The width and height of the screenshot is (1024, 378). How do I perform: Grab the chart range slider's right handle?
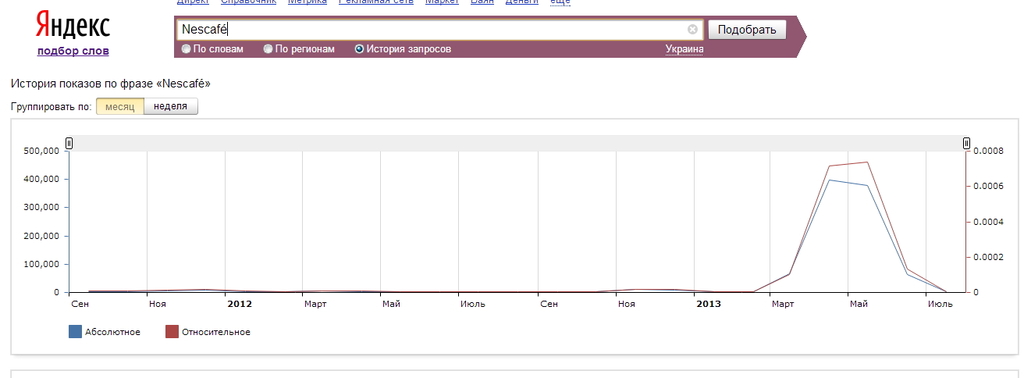point(967,143)
